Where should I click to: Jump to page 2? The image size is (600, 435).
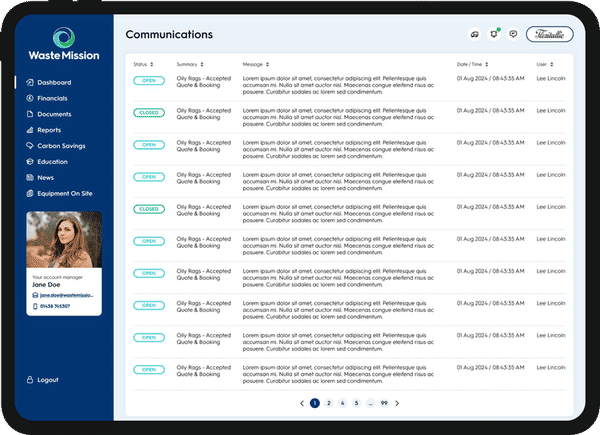tap(329, 403)
